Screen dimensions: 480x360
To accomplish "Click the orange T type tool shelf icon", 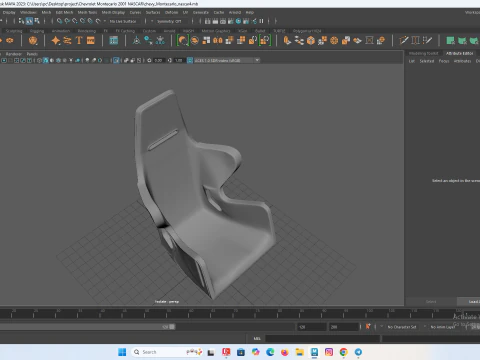I will pos(79,41).
